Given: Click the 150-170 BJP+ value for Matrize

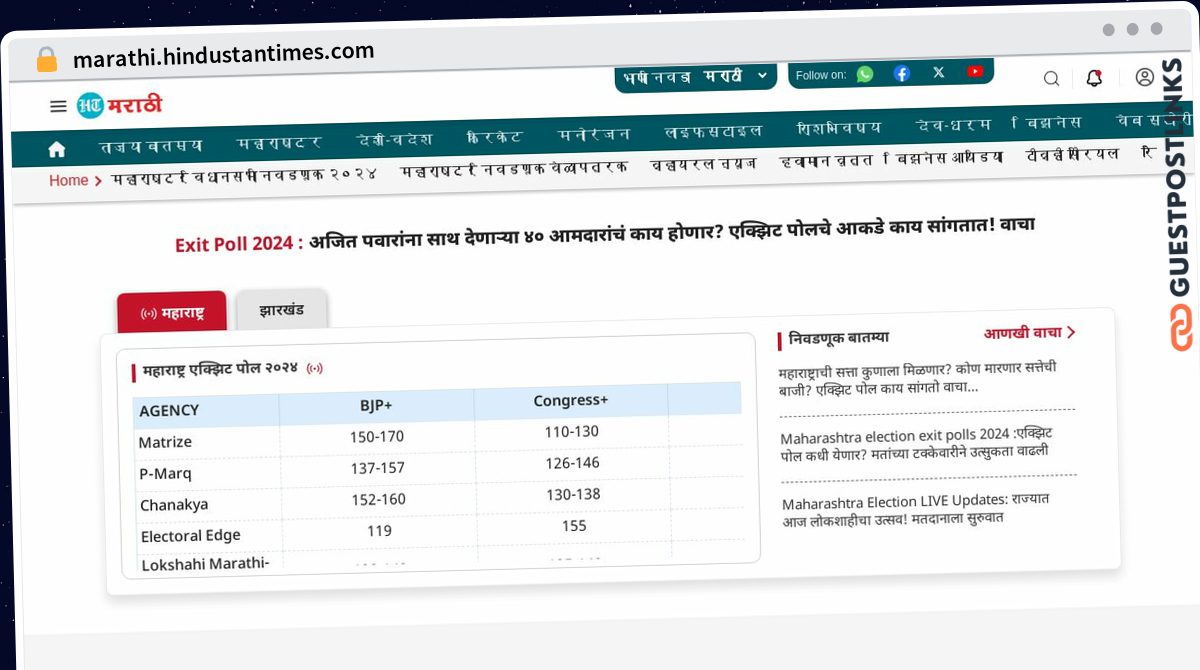Looking at the screenshot, I should click(x=377, y=437).
